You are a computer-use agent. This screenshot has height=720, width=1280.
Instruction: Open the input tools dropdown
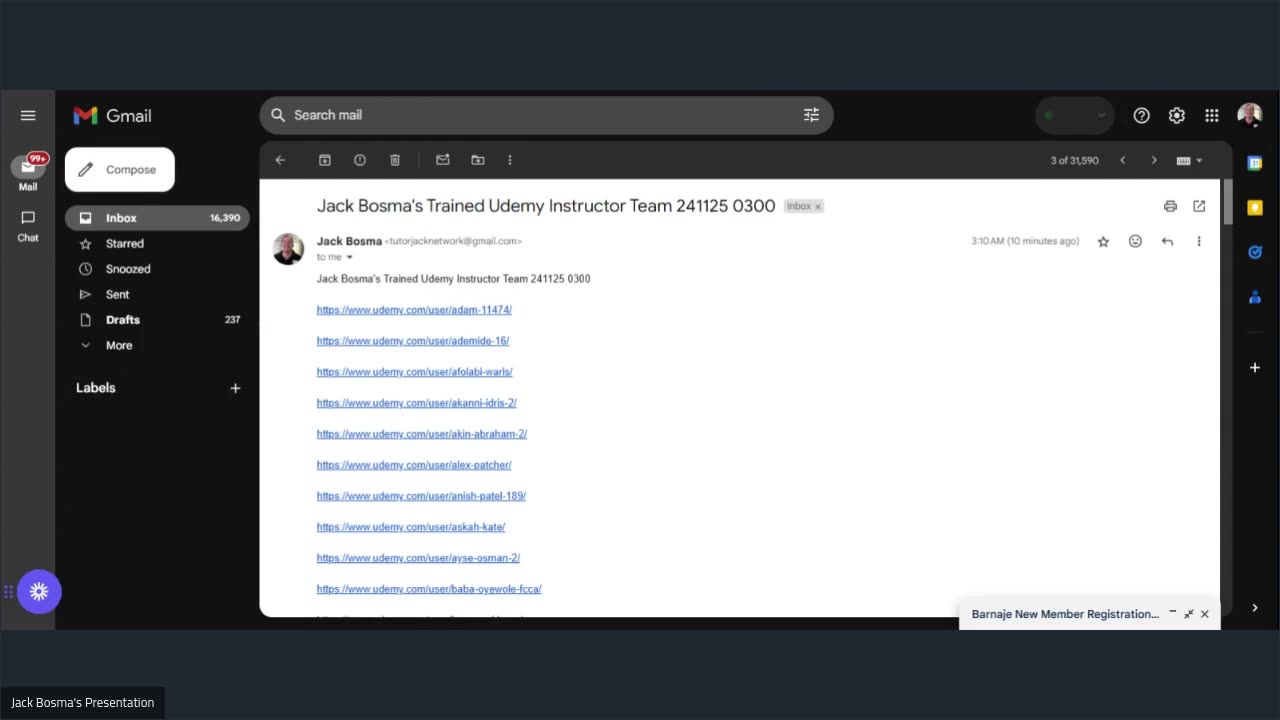(x=1189, y=160)
